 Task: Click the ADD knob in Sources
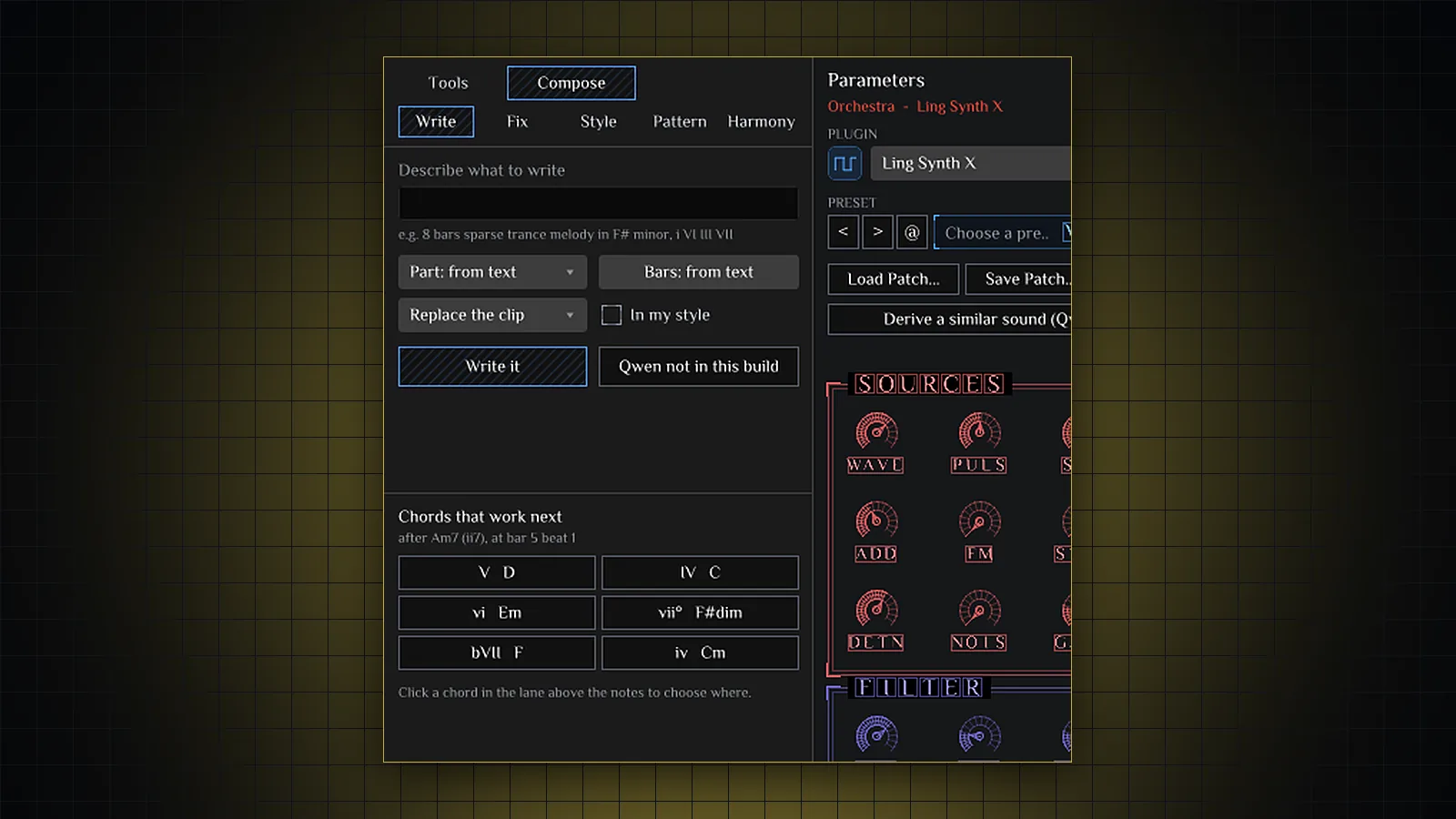(x=876, y=521)
